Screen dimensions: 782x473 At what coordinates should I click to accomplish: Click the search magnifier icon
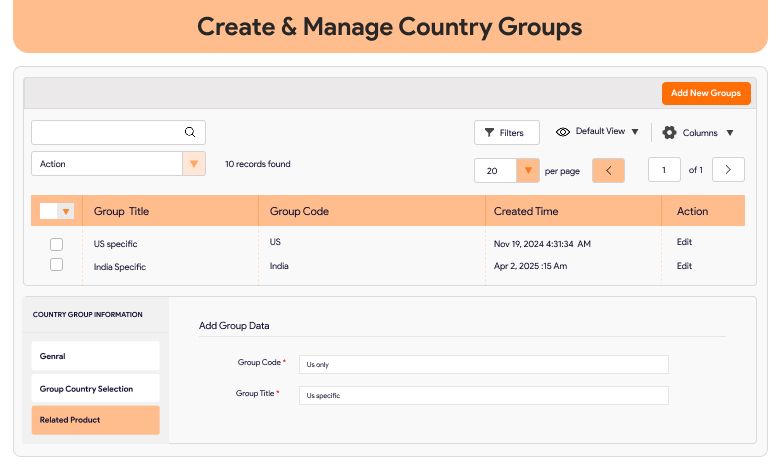point(190,132)
